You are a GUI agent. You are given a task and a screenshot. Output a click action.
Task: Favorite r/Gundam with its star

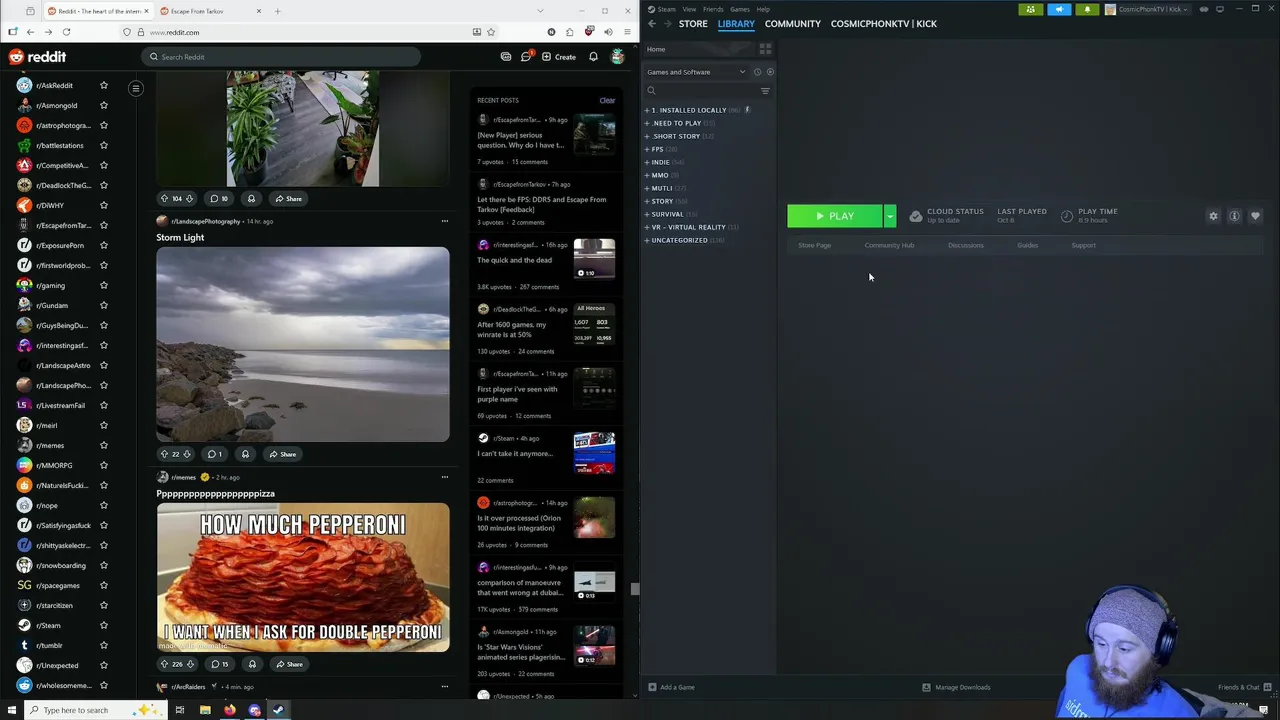pos(103,305)
